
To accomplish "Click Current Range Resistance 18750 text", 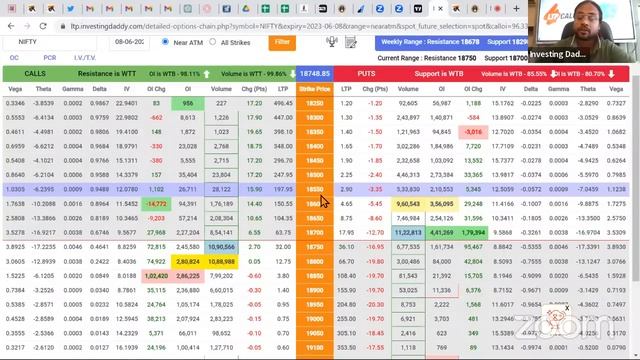I will [427, 58].
